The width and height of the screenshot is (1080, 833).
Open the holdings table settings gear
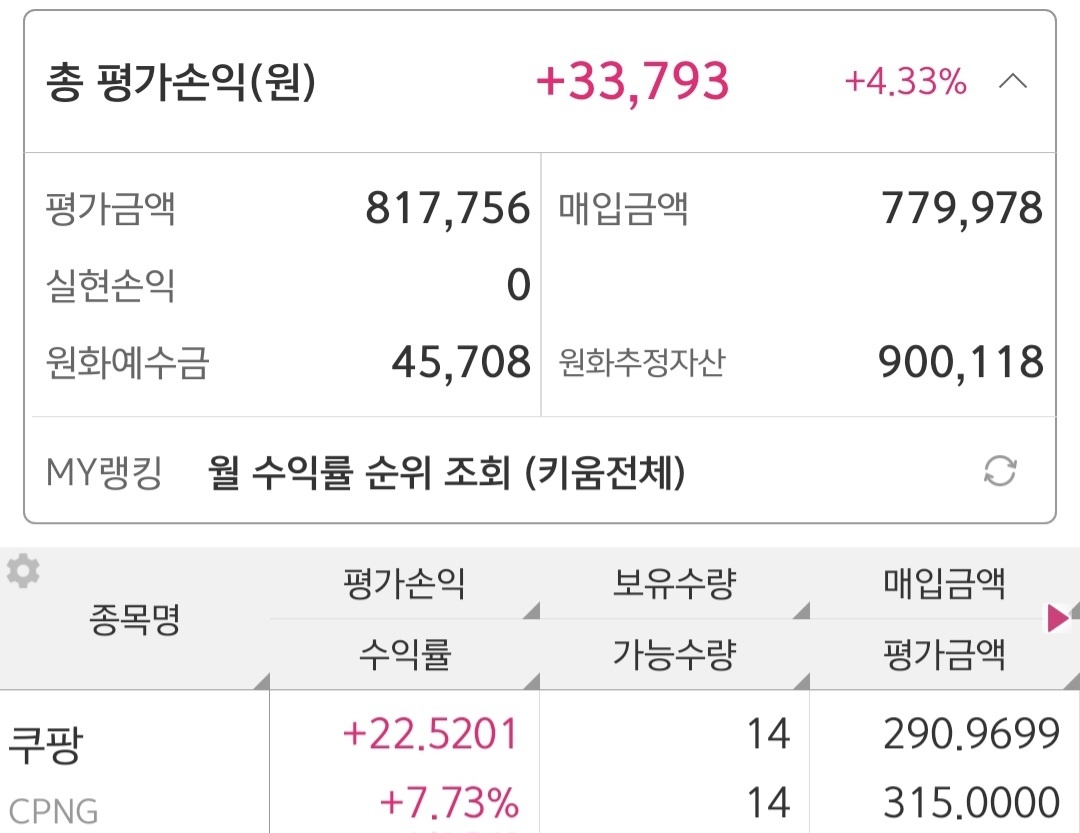[23, 572]
